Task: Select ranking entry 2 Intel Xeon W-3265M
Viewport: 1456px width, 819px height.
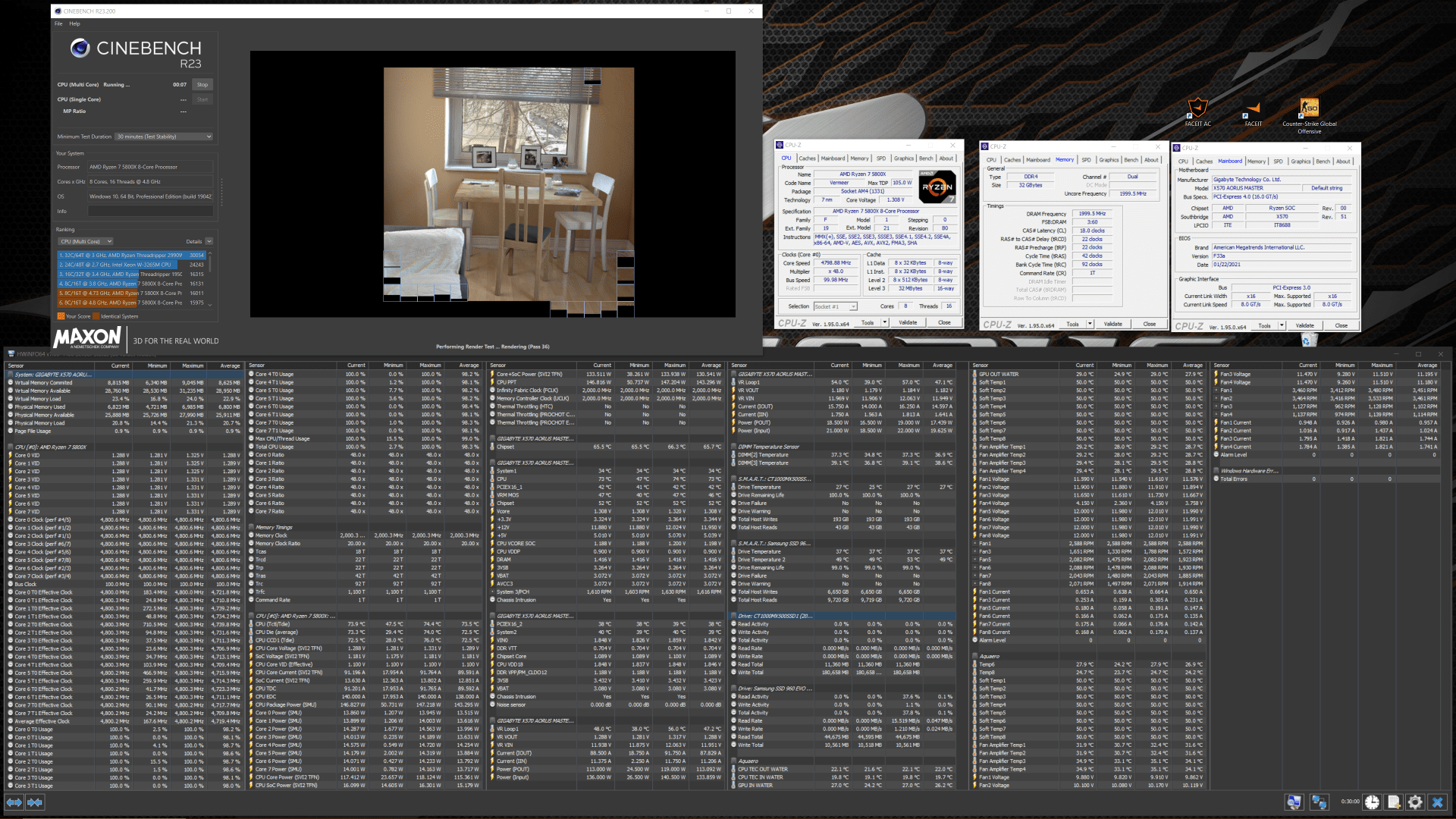Action: [x=131, y=265]
